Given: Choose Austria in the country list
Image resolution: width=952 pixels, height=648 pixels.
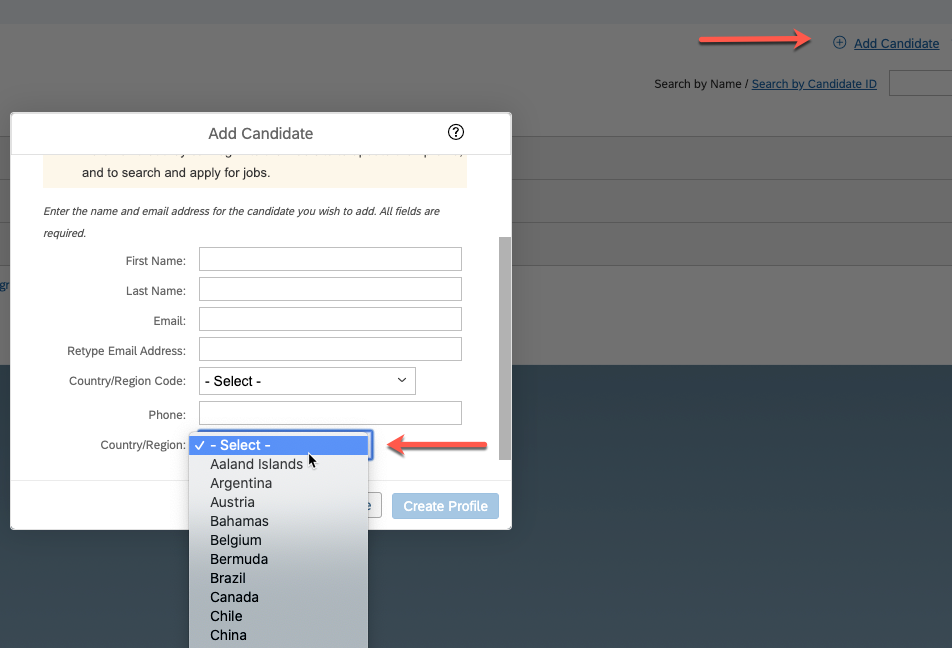Looking at the screenshot, I should pos(279,502).
